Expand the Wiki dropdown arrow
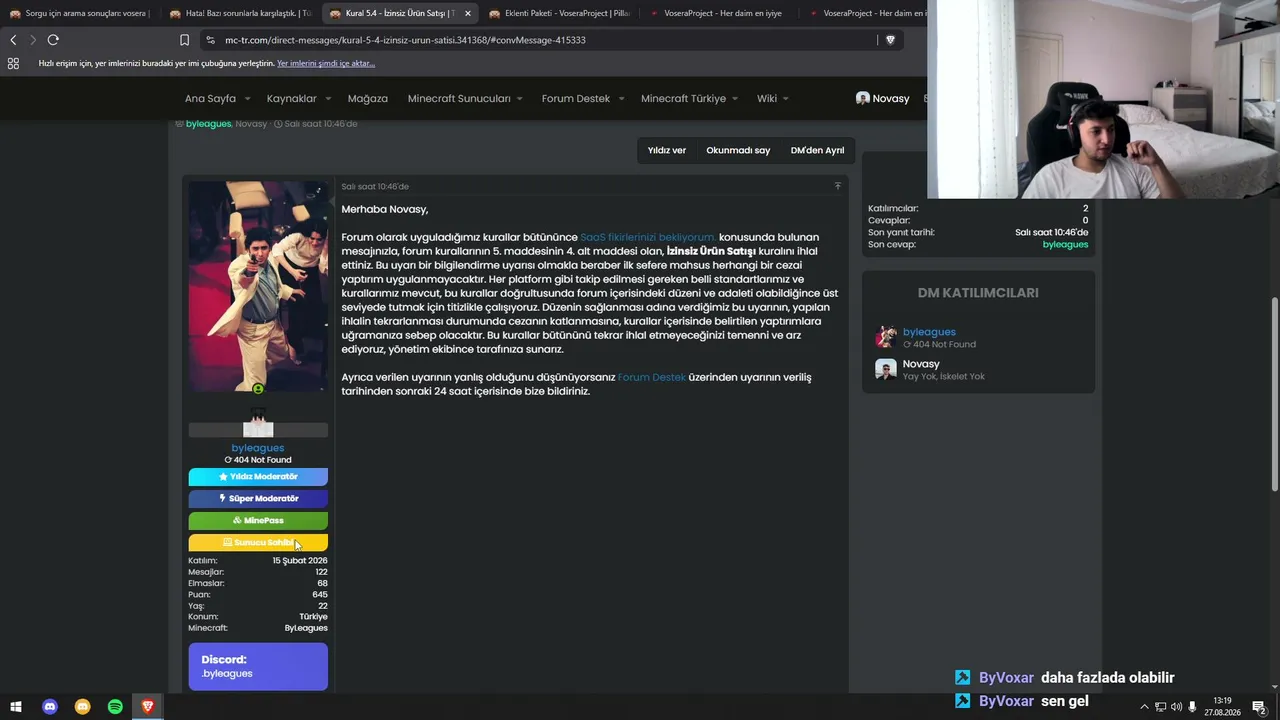This screenshot has height=720, width=1280. coord(786,99)
